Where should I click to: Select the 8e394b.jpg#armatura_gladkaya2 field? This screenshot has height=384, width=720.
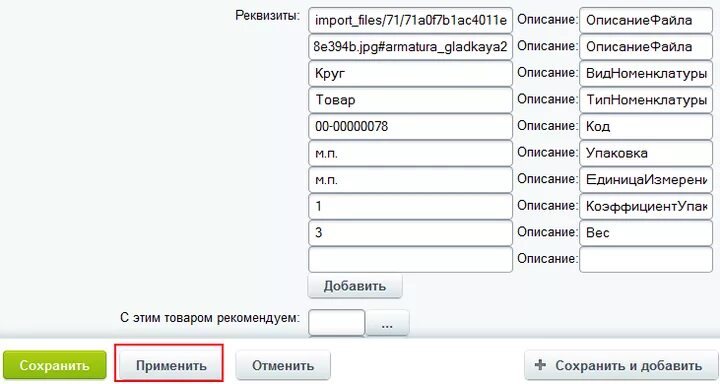click(x=411, y=47)
